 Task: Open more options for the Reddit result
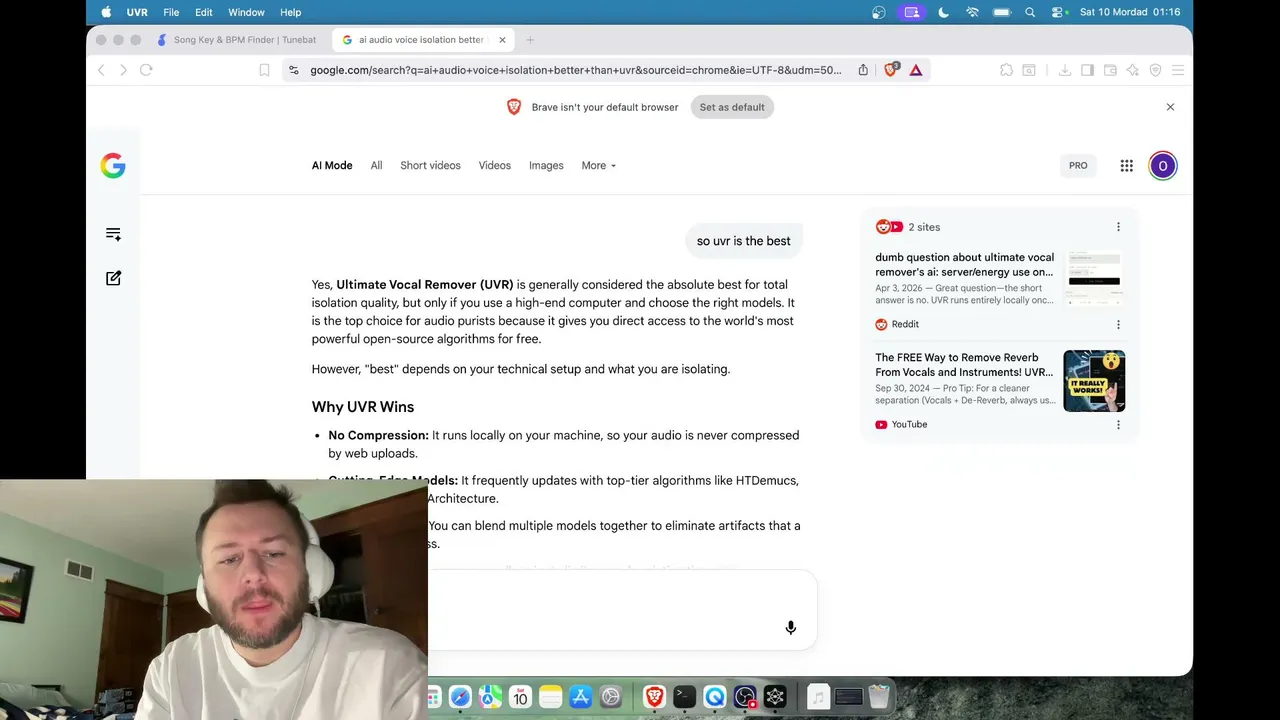pos(1118,324)
